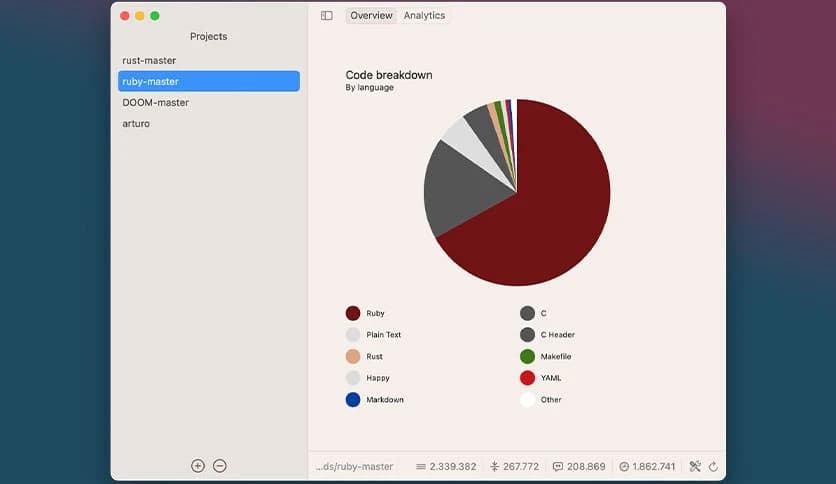This screenshot has width=836, height=484.
Task: Toggle the sidebar panel icon
Action: tap(326, 15)
